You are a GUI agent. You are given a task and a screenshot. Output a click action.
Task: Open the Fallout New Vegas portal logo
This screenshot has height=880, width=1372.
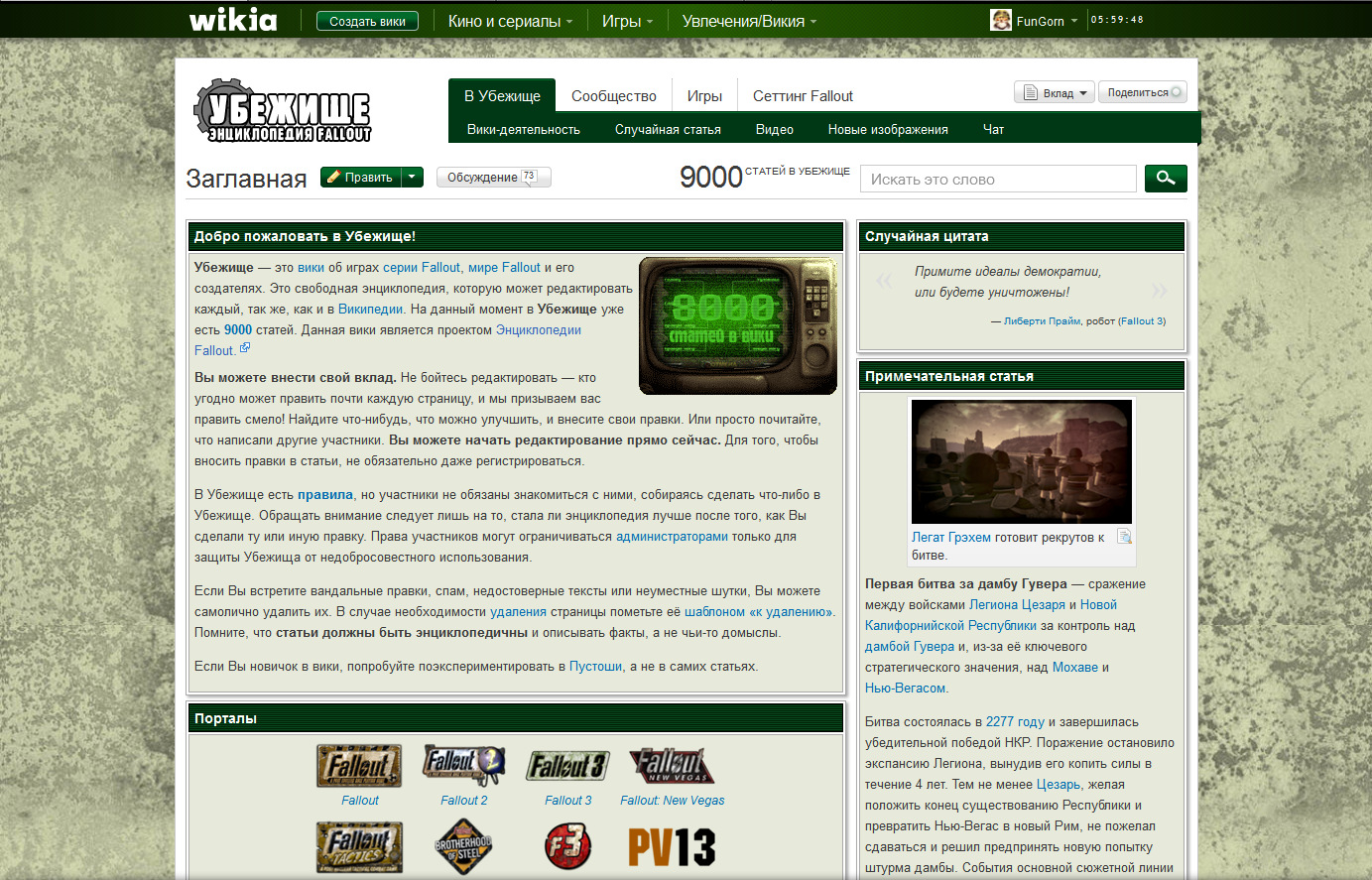672,766
